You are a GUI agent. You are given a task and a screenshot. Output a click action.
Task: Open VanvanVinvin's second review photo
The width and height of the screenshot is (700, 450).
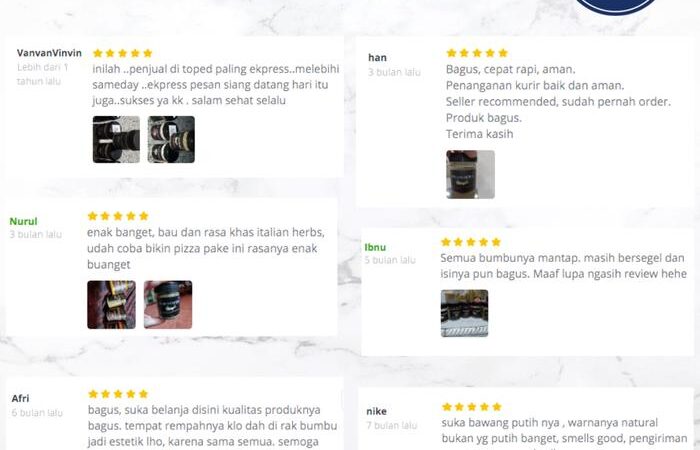(x=171, y=139)
